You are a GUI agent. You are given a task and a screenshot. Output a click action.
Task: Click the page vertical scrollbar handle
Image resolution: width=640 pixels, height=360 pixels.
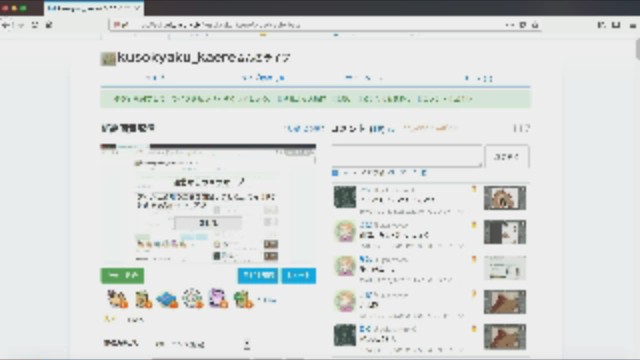pos(637,49)
